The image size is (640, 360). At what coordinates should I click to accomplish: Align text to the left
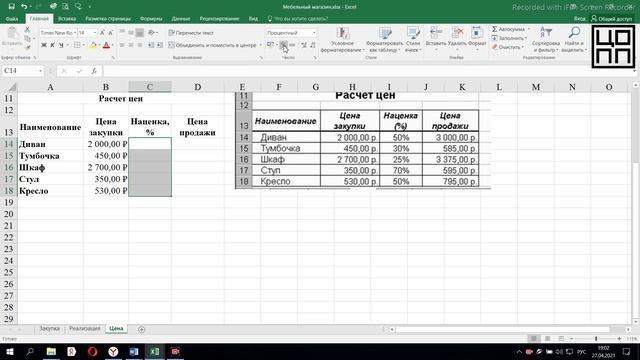(x=122, y=45)
